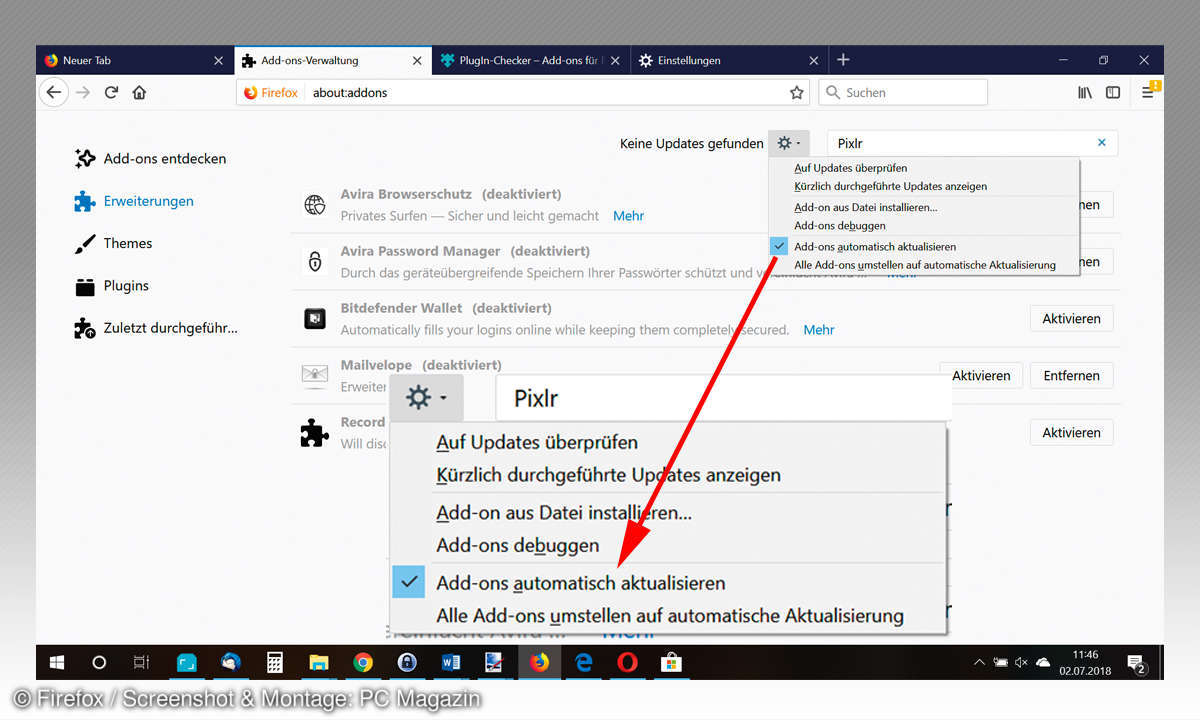Open 'Mehr' link for Bitdefender Wallet
The height and width of the screenshot is (720, 1200).
coord(818,330)
